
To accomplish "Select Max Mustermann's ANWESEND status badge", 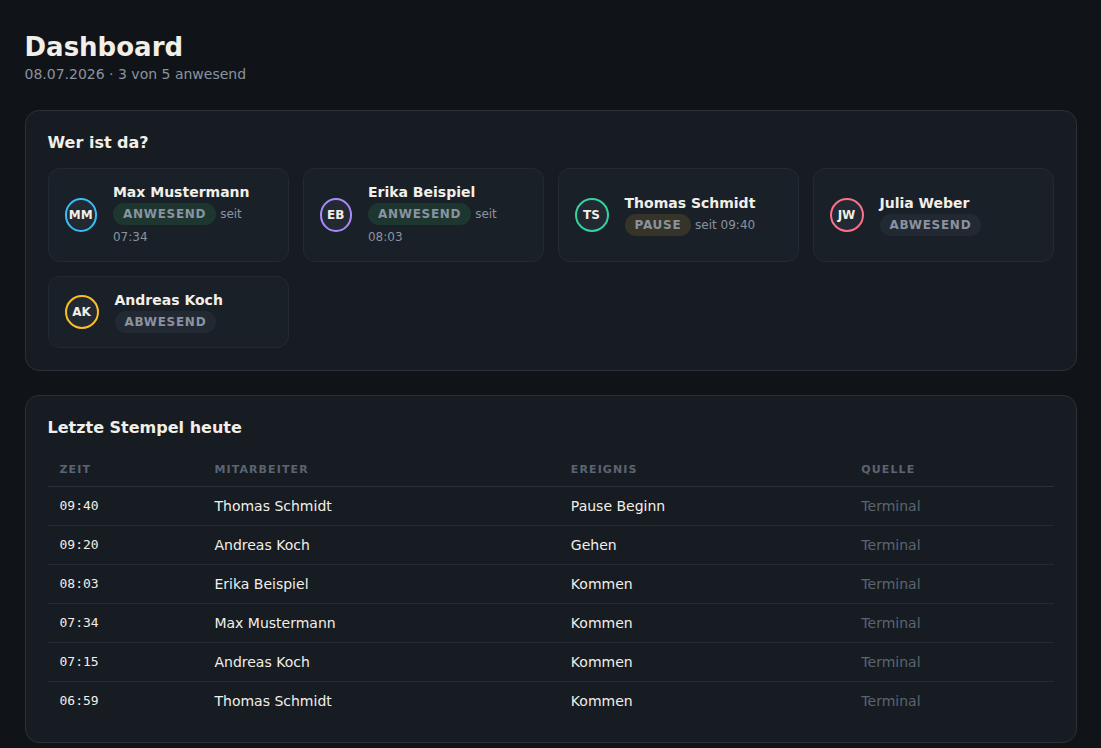I will (164, 214).
